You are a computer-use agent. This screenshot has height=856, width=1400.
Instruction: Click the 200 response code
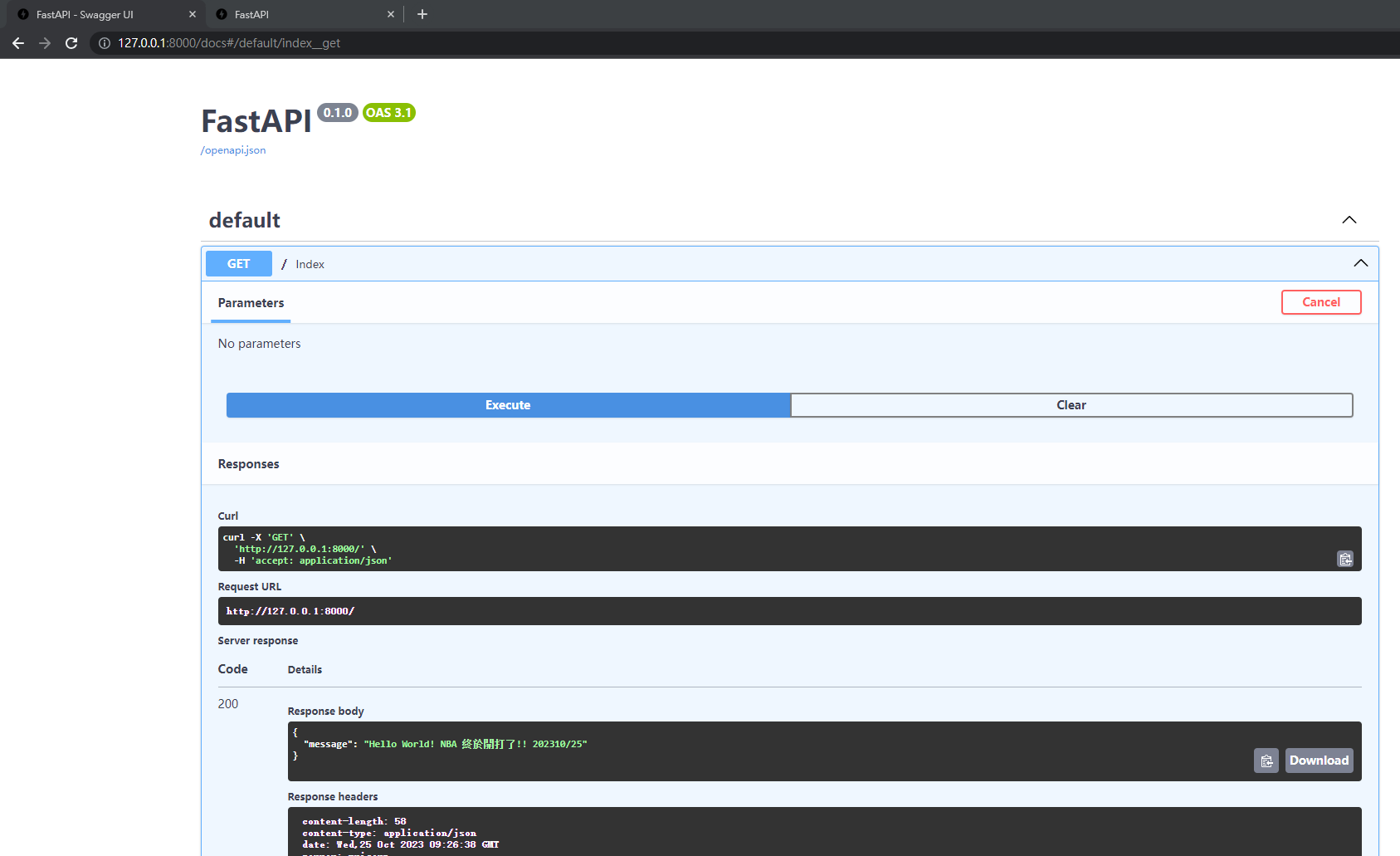click(228, 704)
